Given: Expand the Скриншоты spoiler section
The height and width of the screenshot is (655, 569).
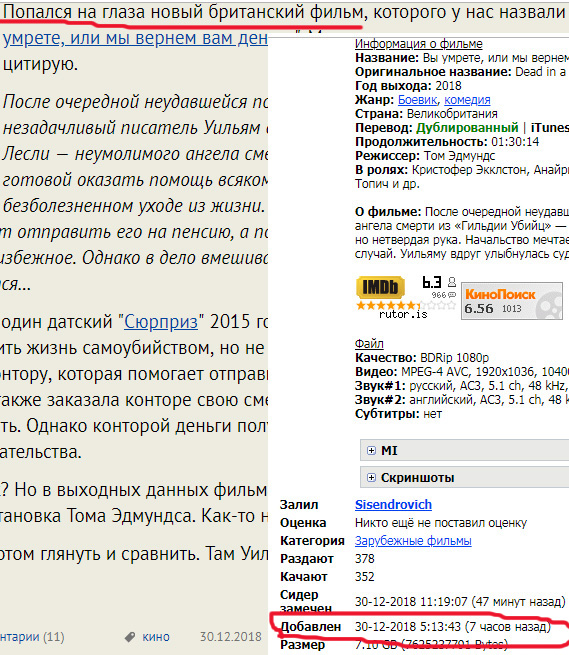Looking at the screenshot, I should coord(465,477).
